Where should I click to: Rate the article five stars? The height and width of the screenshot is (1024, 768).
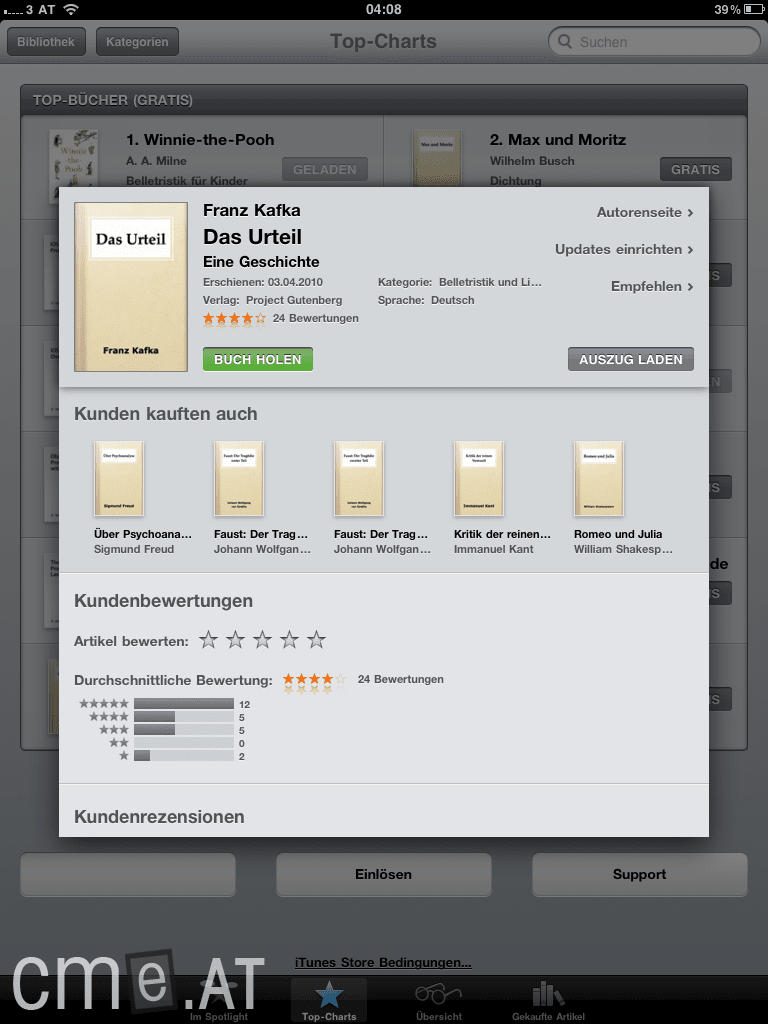(x=316, y=640)
